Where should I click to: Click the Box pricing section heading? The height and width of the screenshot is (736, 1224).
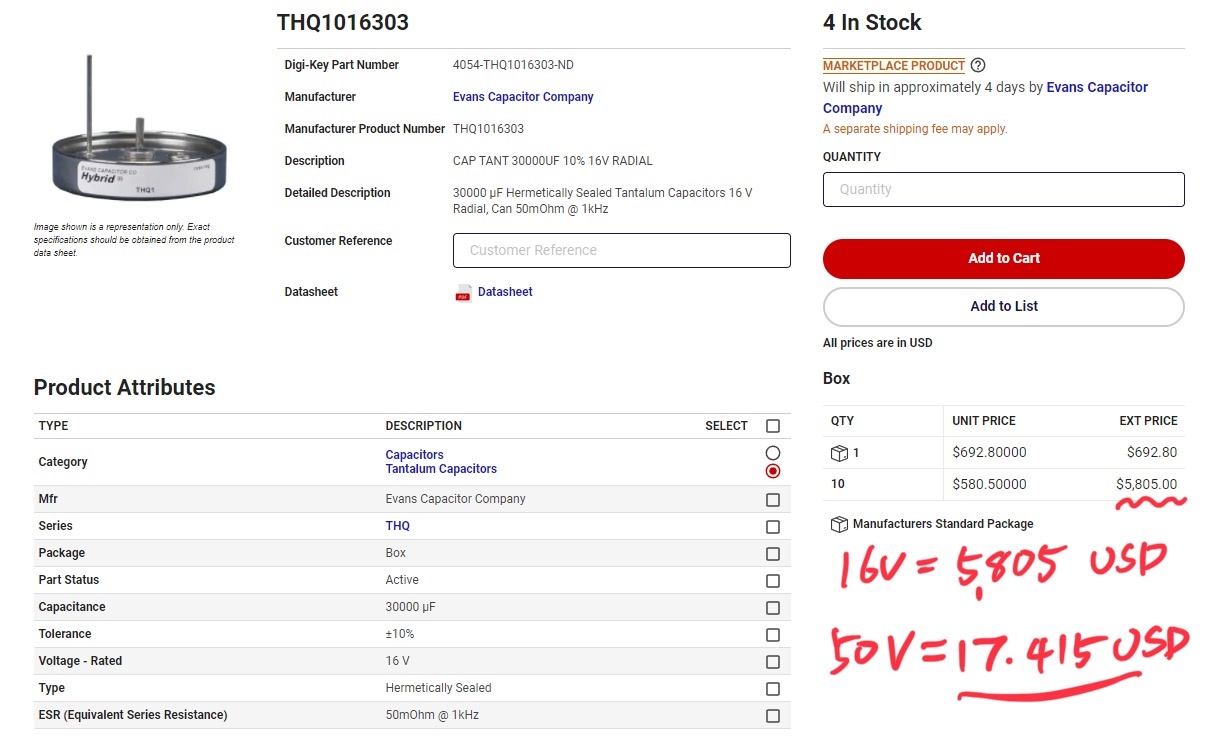pos(837,379)
